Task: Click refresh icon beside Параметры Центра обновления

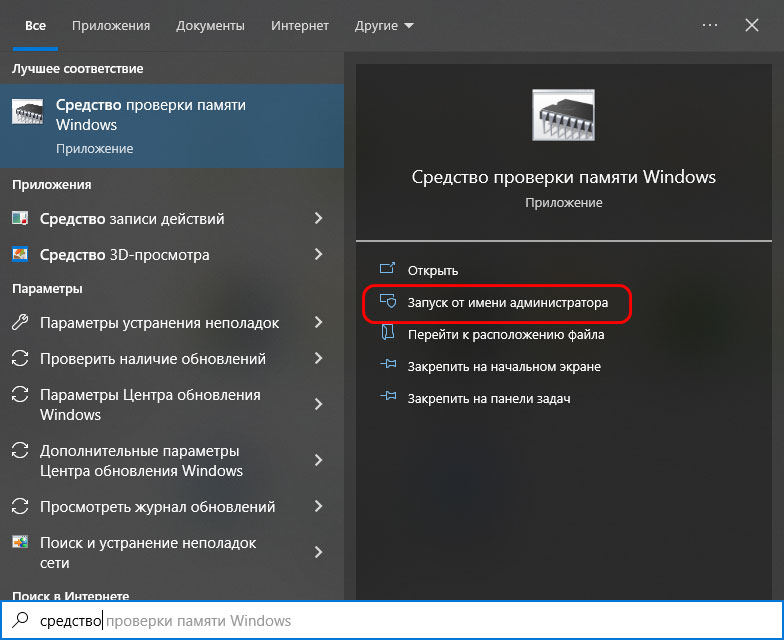Action: click(x=20, y=394)
